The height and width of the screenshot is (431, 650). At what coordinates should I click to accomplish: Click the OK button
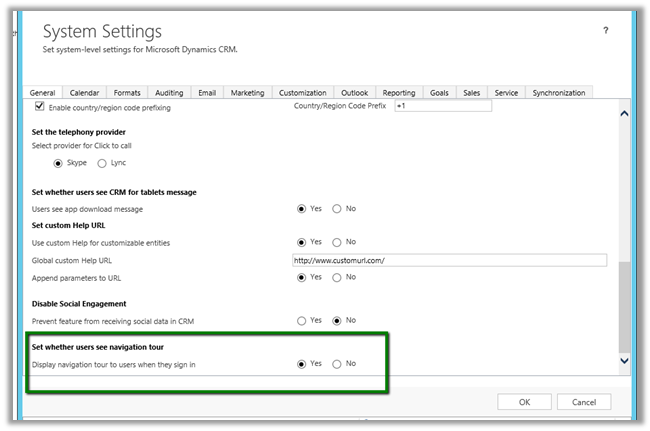click(525, 402)
